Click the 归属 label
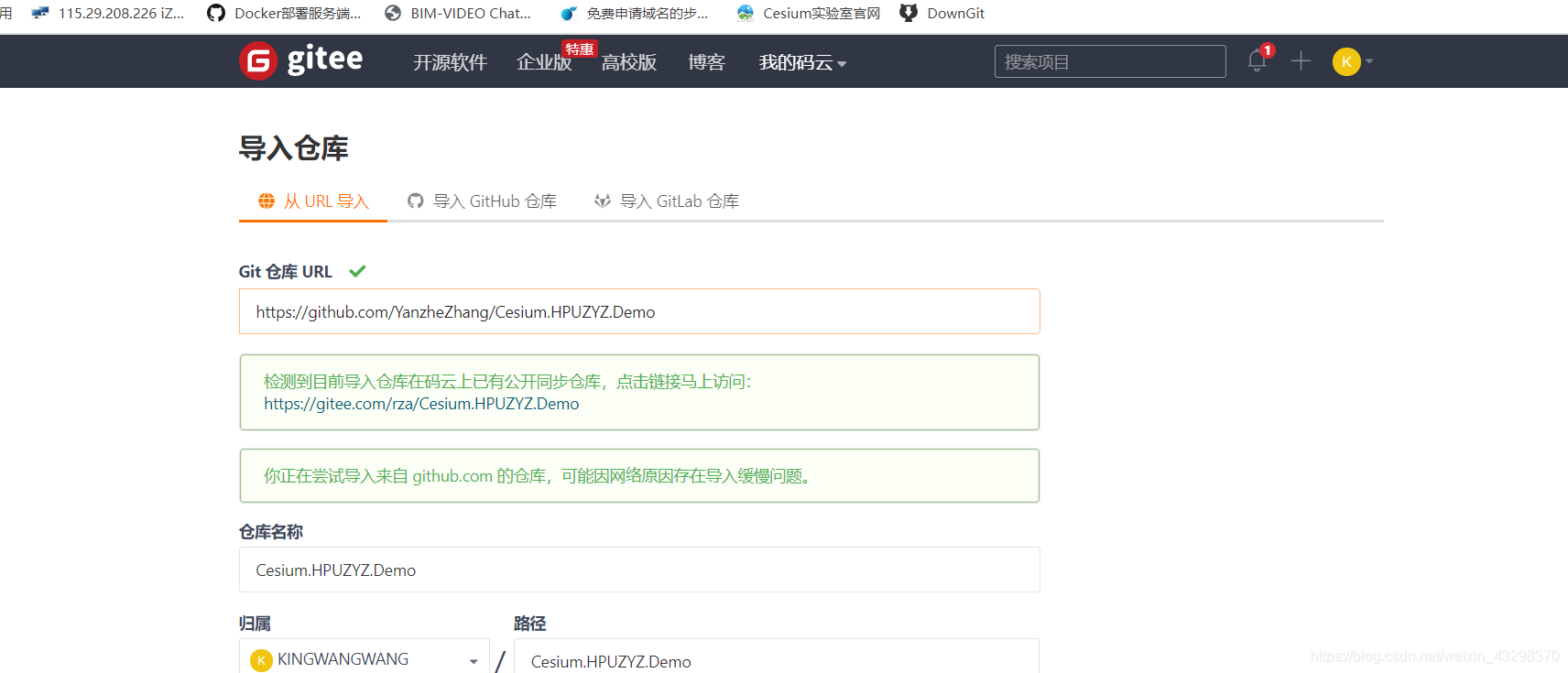Screen dimensions: 1568x673 (x=255, y=623)
